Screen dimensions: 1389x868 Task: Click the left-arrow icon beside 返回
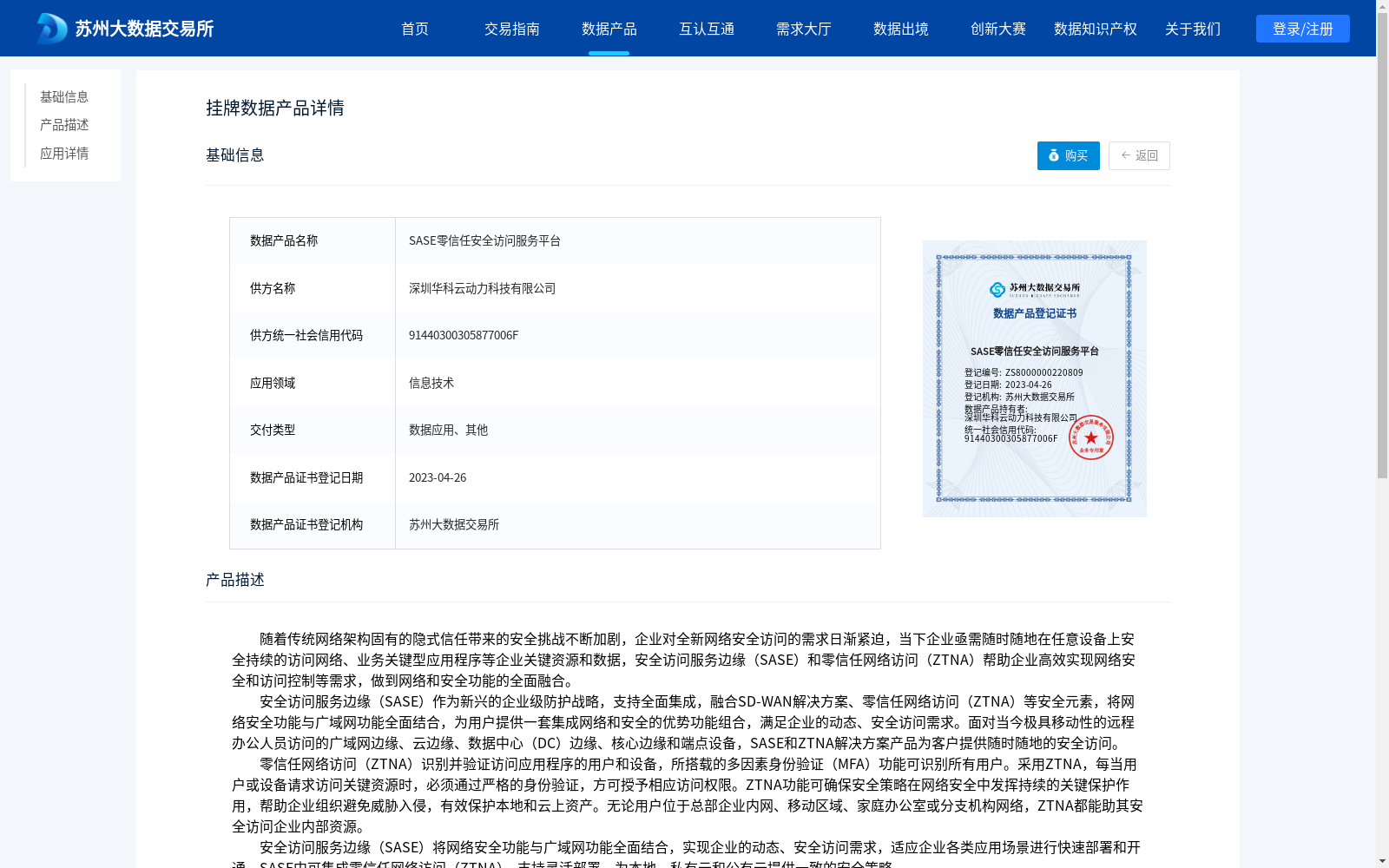1124,155
